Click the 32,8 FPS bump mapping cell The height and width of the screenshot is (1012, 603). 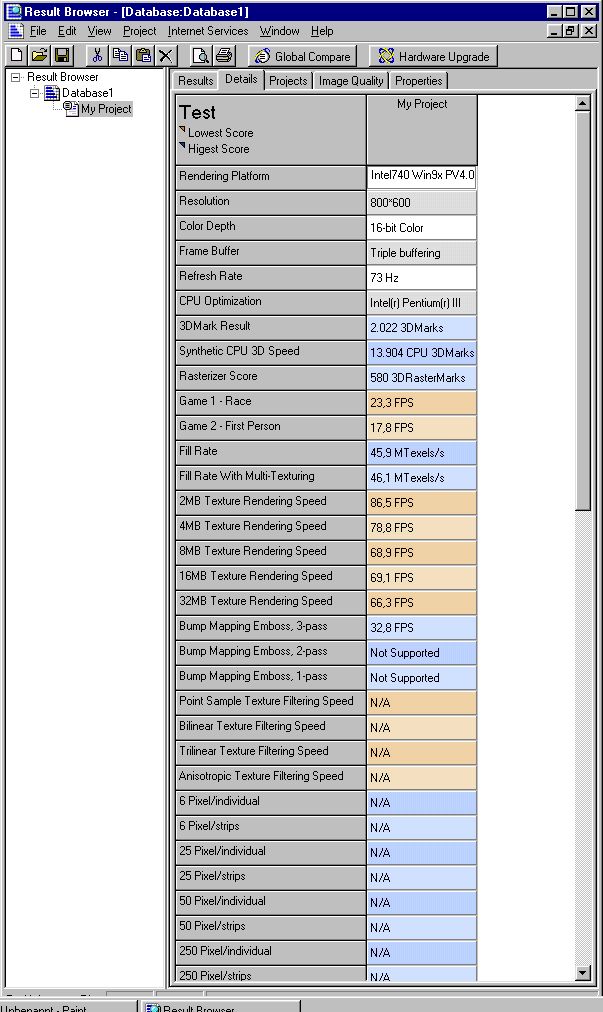(x=422, y=627)
